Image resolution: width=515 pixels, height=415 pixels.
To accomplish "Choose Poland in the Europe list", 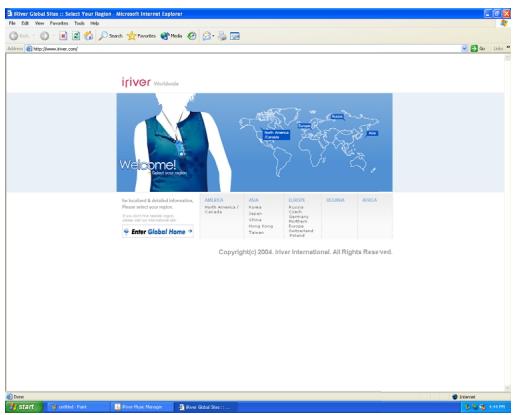I will 297,235.
